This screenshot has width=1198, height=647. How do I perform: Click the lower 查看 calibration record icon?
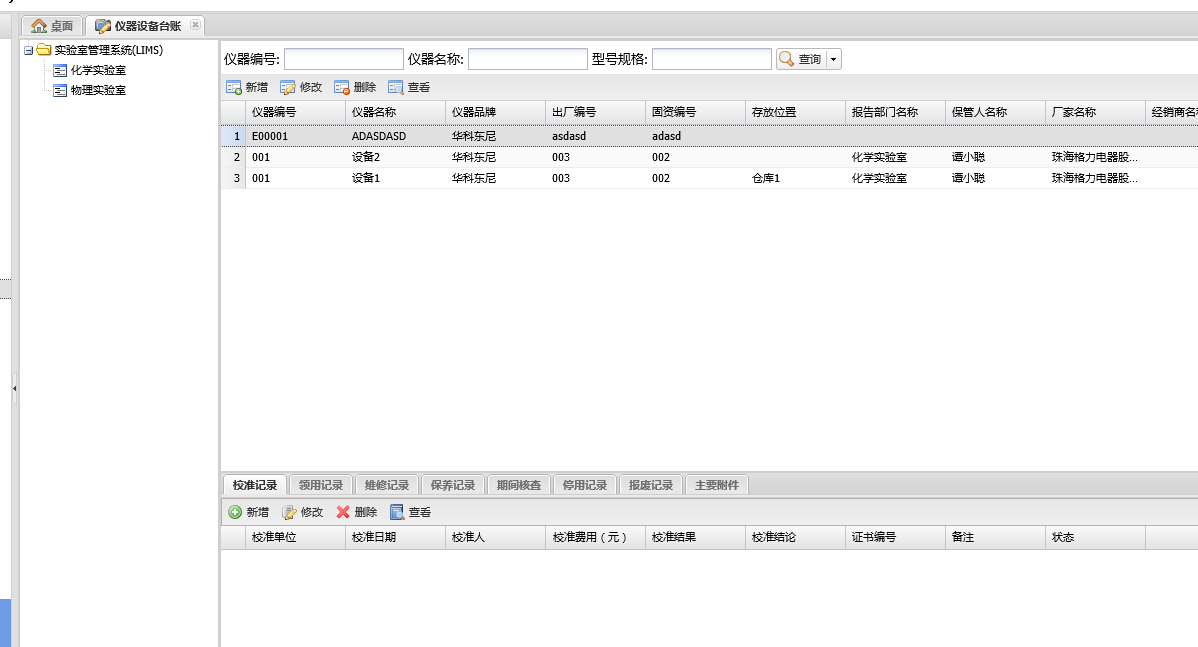397,512
